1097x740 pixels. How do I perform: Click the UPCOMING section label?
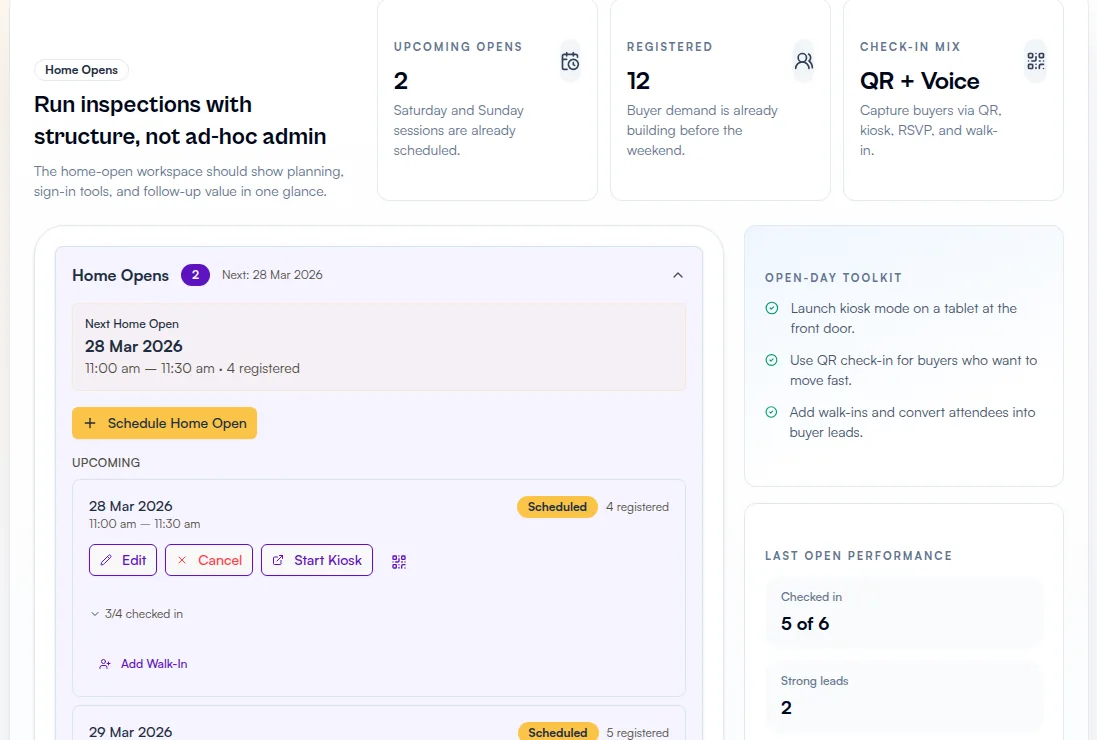(x=106, y=462)
